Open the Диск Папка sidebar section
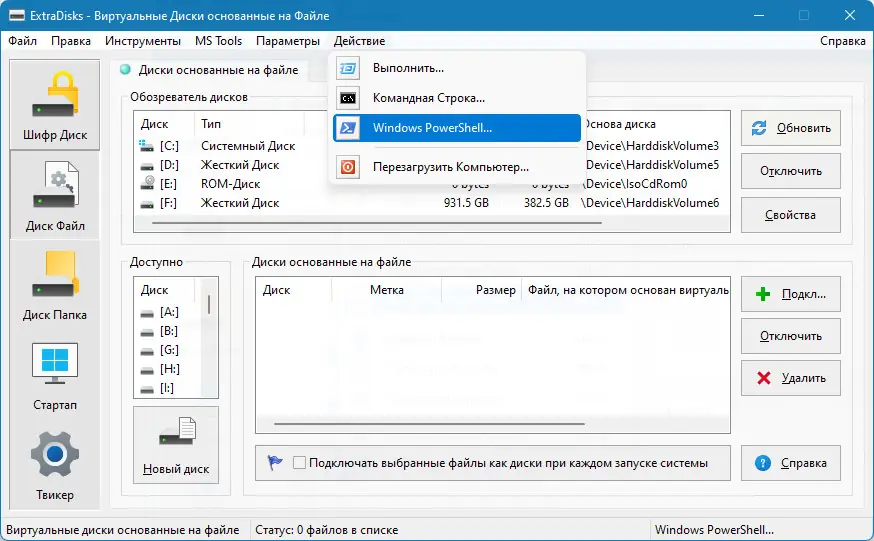The image size is (874, 541). (x=55, y=285)
